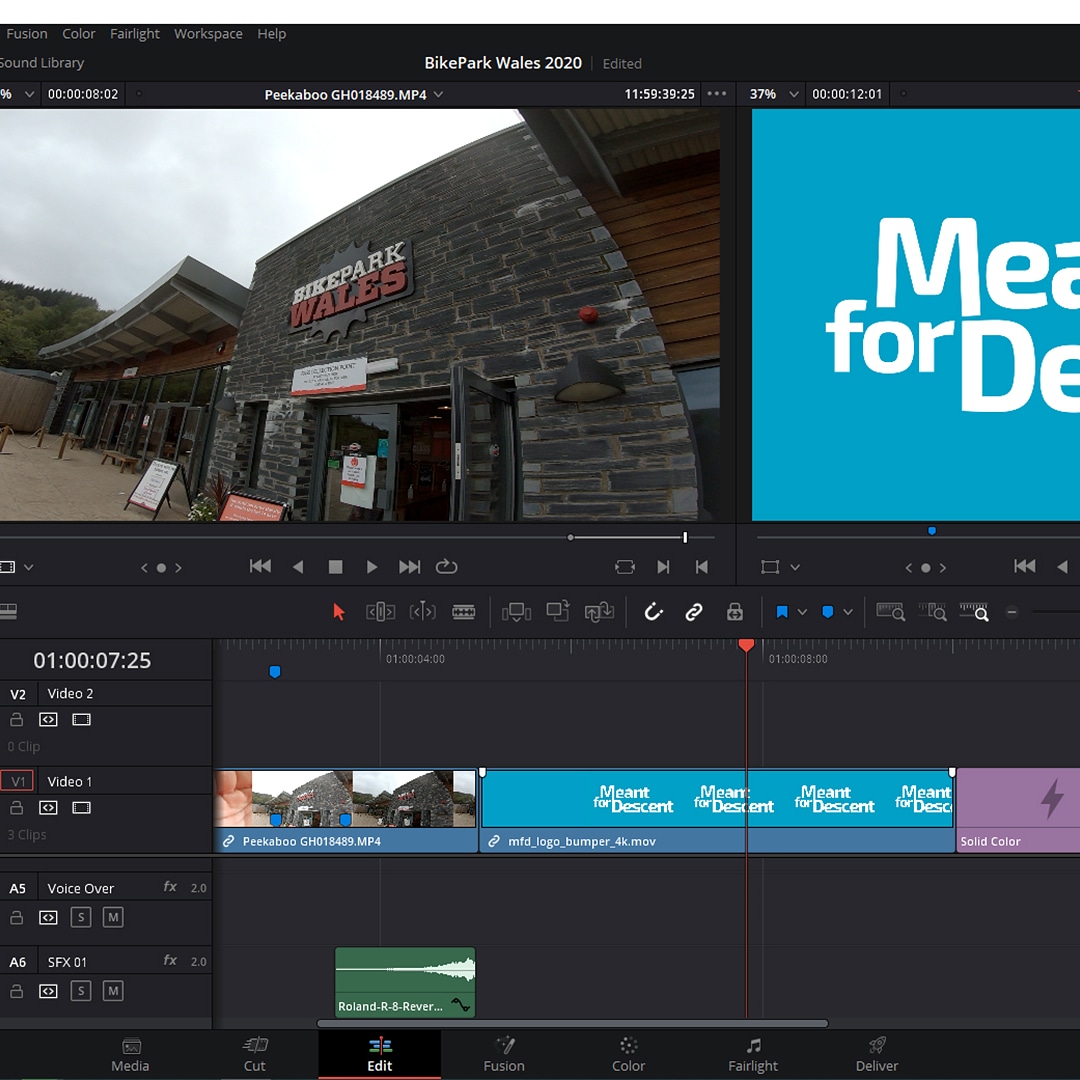Select the Blade Edit Mode tool

coord(464,612)
